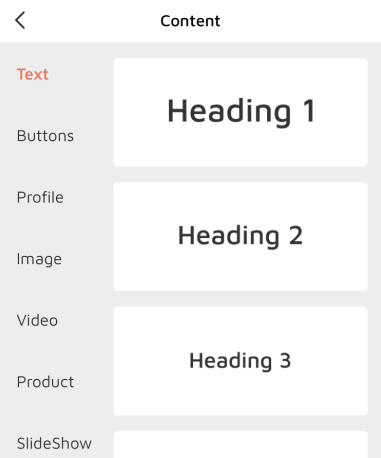381x458 pixels.
Task: Click the Content page title
Action: [x=190, y=21]
